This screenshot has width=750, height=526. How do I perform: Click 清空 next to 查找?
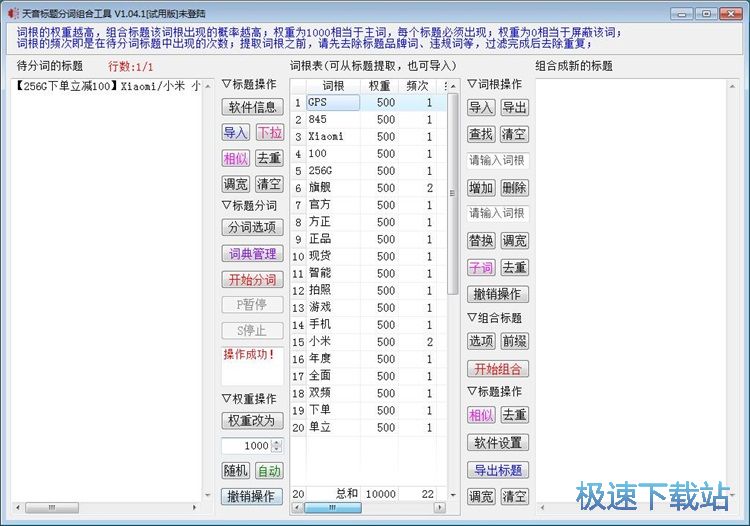click(x=514, y=134)
